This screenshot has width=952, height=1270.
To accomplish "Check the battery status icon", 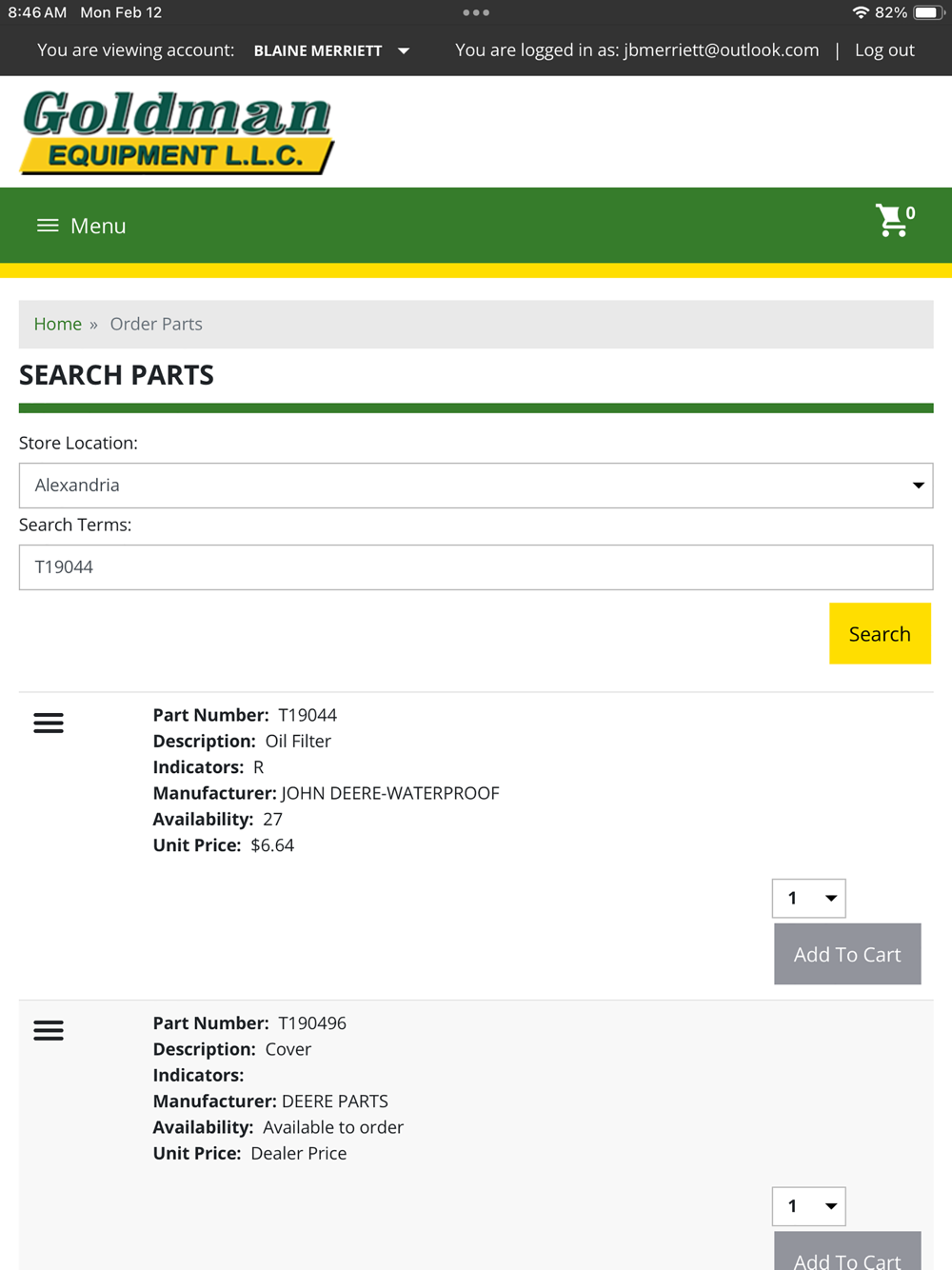I will coord(927,12).
